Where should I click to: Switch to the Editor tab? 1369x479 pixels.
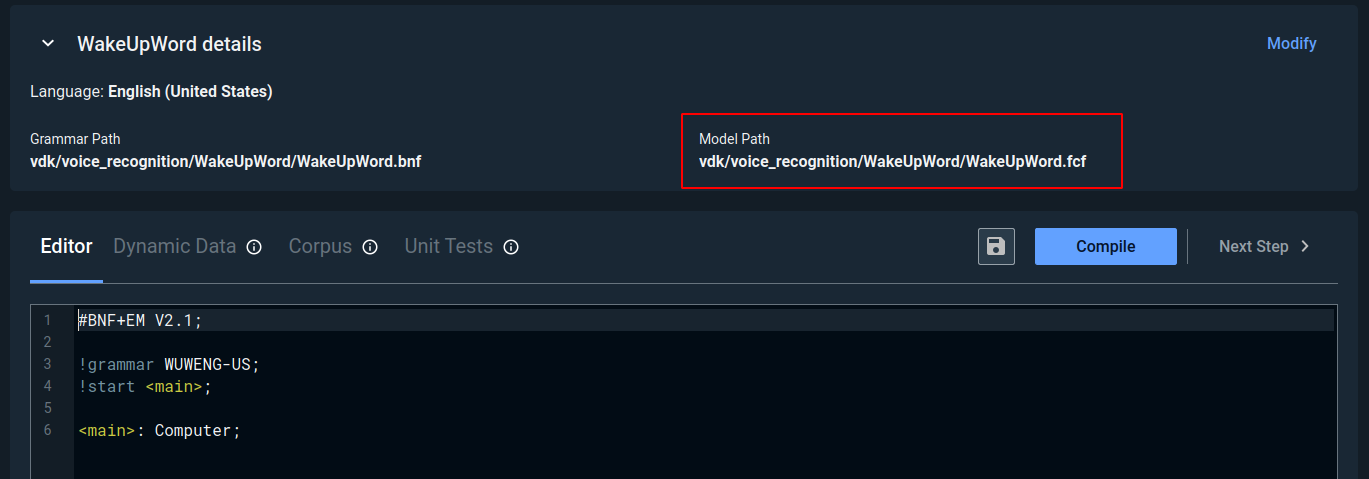[x=66, y=246]
